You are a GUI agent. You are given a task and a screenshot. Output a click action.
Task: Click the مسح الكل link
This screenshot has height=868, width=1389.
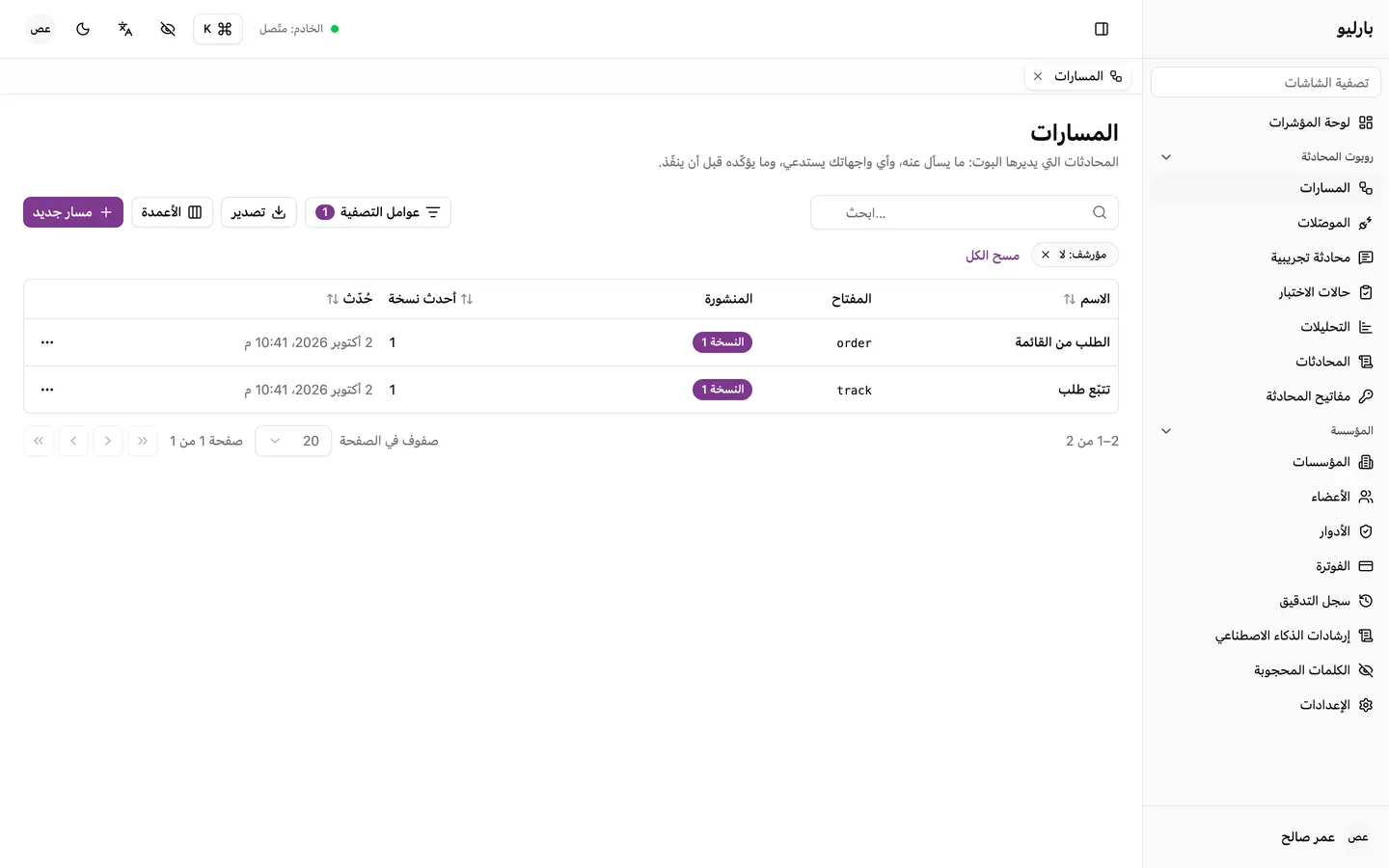point(993,256)
